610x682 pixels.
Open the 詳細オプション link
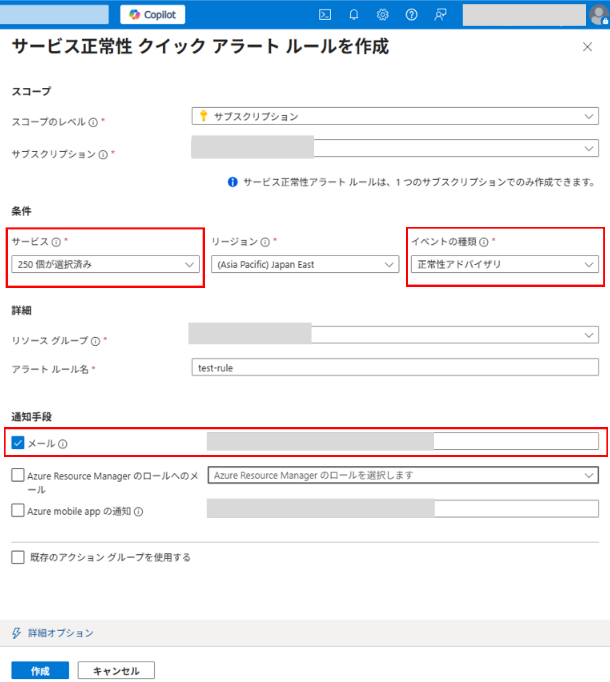tap(60, 633)
